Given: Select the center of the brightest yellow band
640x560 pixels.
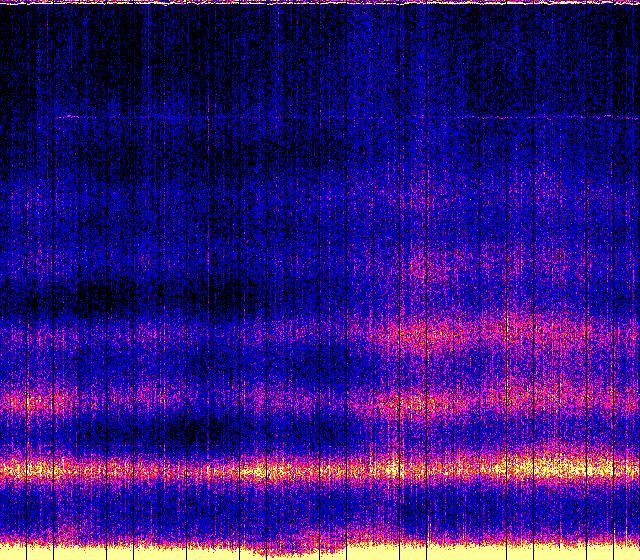Looking at the screenshot, I should pos(320,468).
